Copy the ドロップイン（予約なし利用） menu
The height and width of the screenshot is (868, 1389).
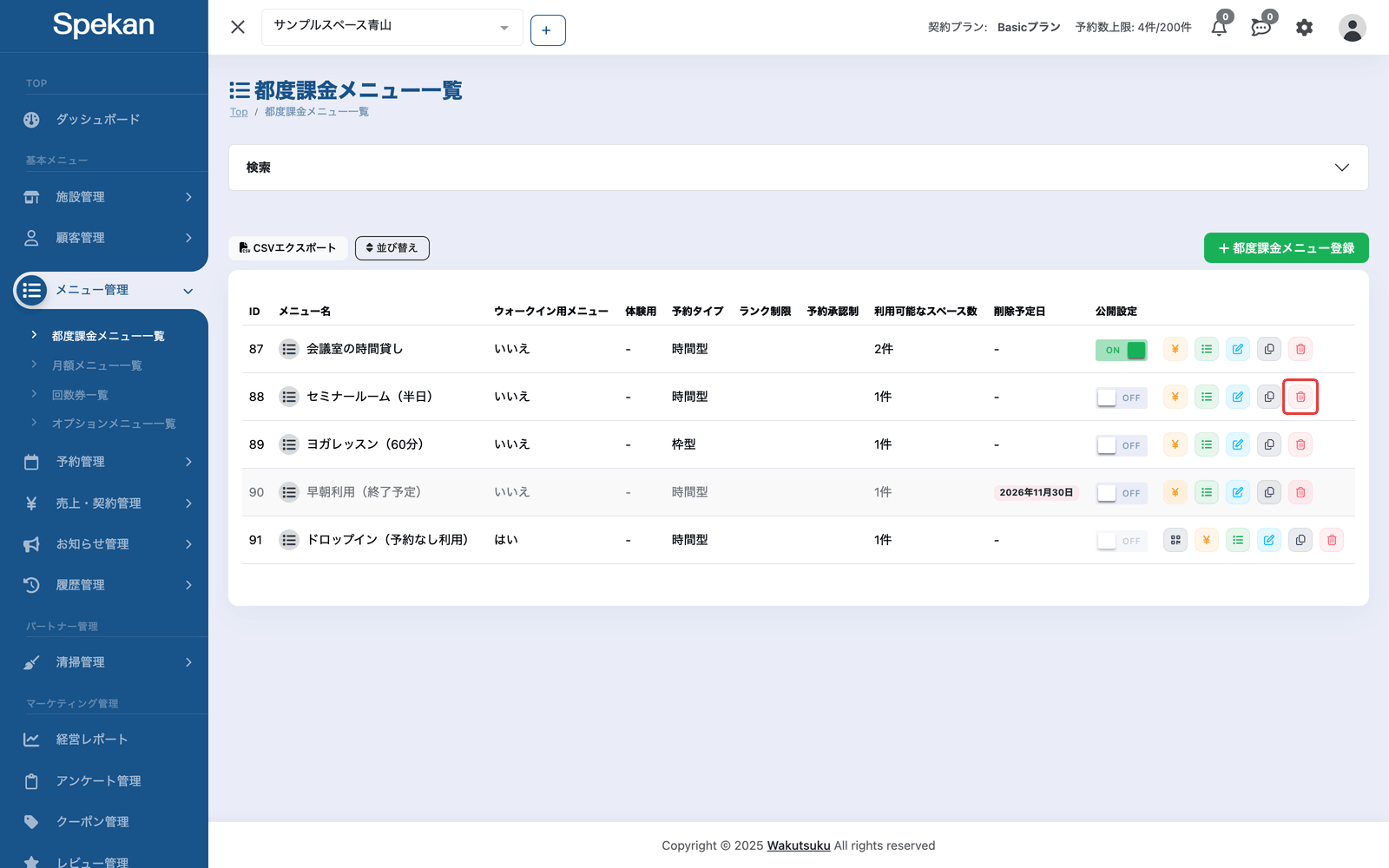(1300, 540)
